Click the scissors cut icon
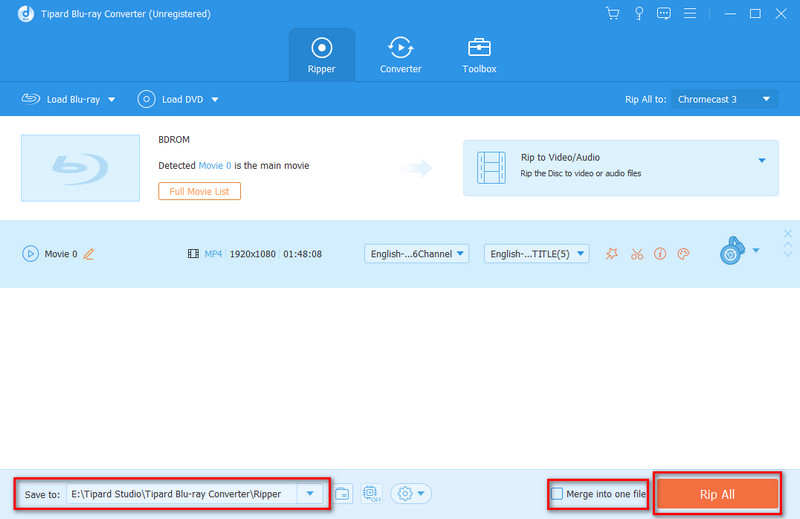Viewport: 800px width, 519px height. 637,254
